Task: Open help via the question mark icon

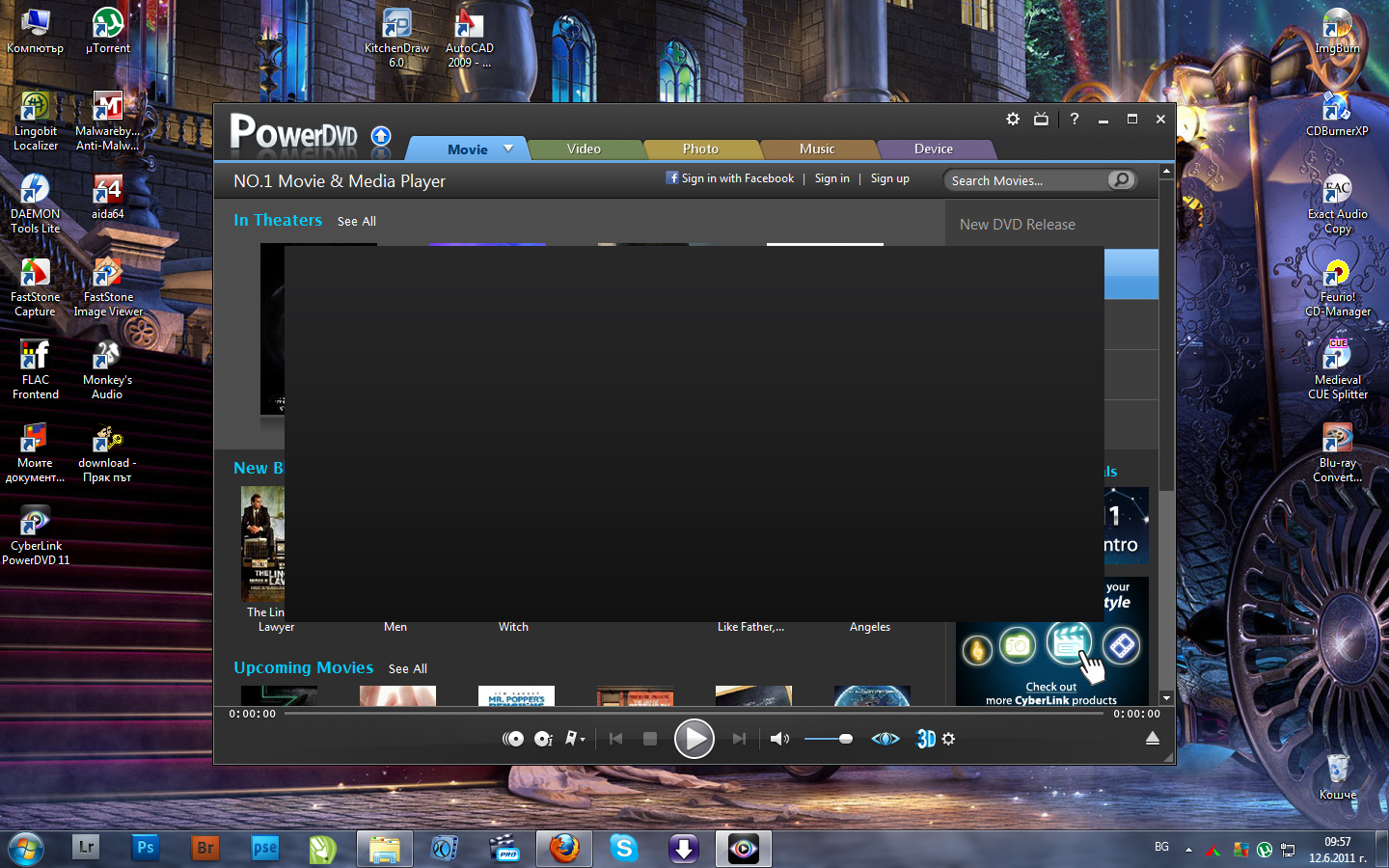Action: coord(1074,119)
